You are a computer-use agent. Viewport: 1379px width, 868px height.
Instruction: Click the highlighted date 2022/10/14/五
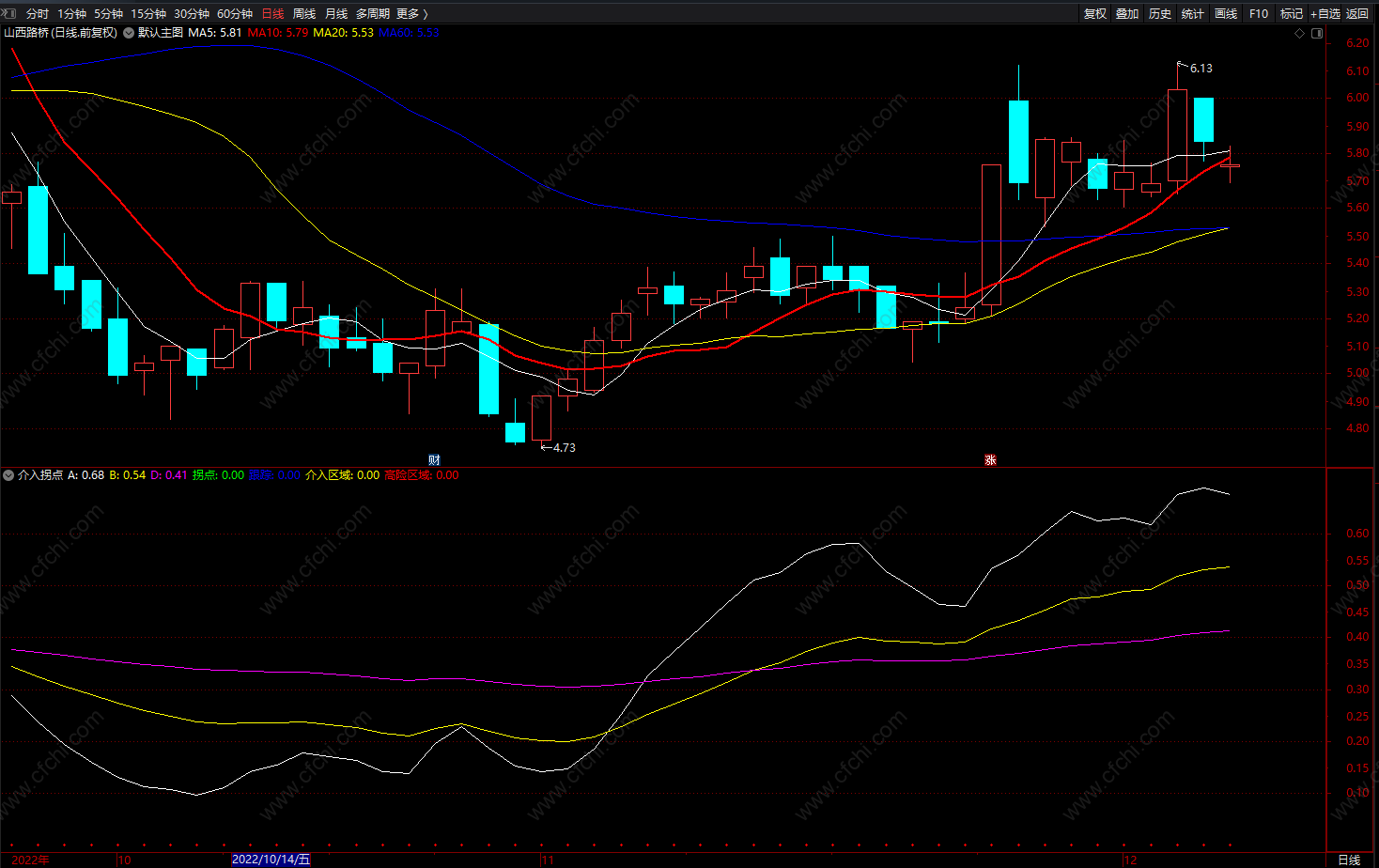[271, 860]
